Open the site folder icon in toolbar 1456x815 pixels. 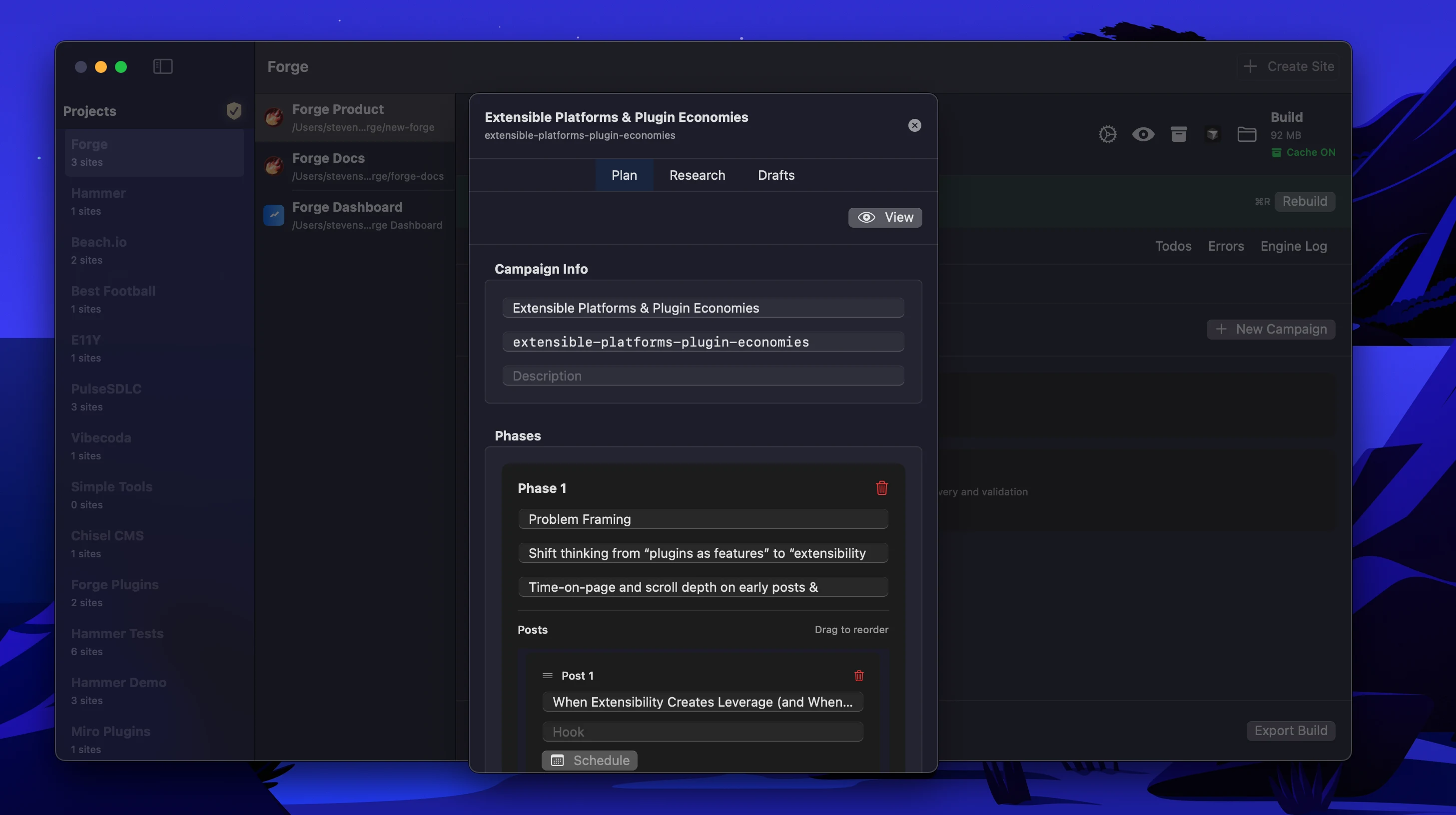(x=1246, y=134)
